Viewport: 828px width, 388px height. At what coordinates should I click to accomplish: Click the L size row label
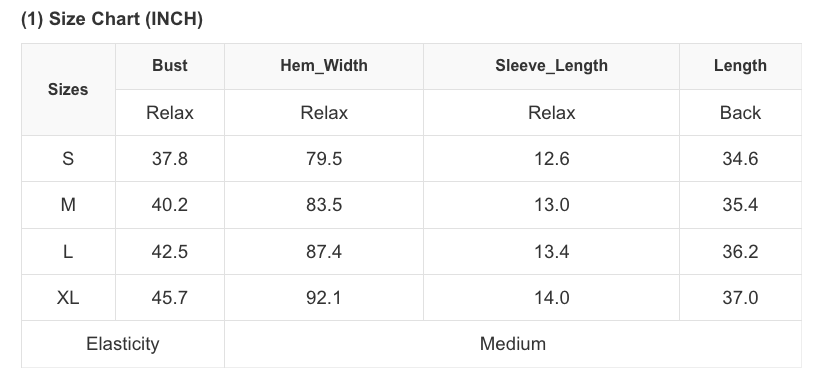[x=68, y=251]
